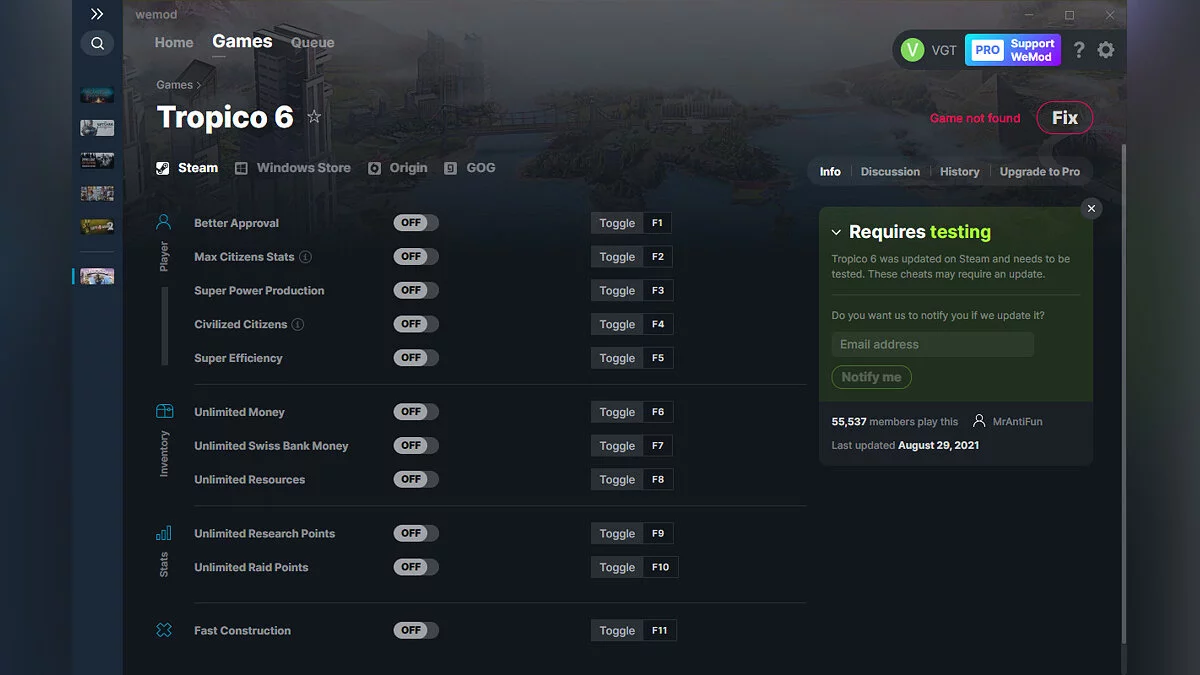Enable Fast Construction switch
The height and width of the screenshot is (675, 1200).
[416, 631]
